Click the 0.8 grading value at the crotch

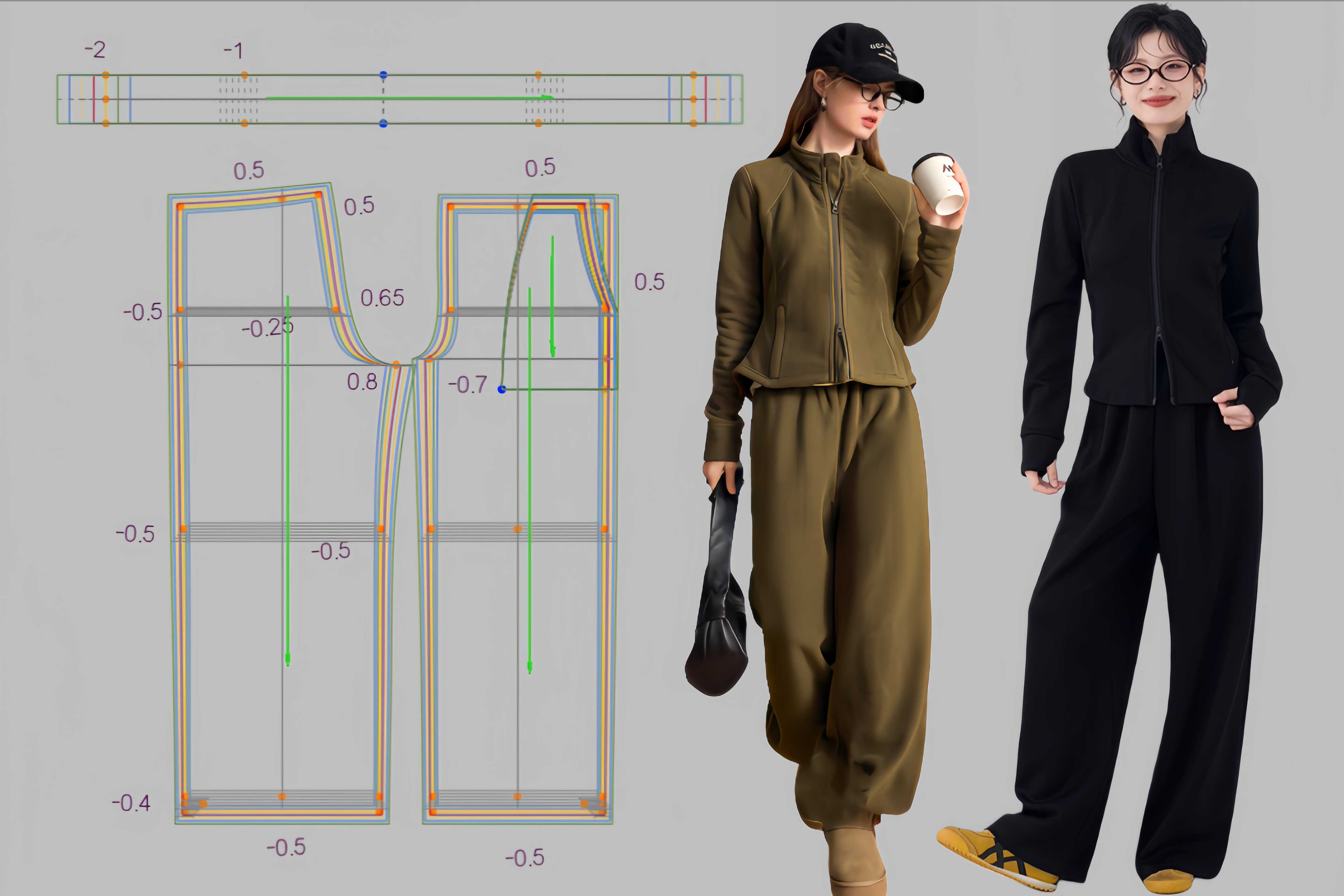coord(362,382)
